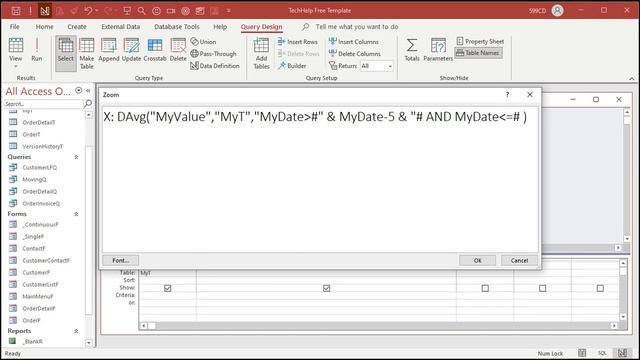
Task: Click in the navigation Search box
Action: 43,104
